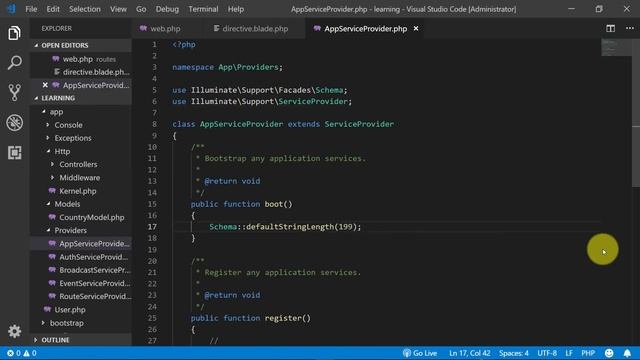This screenshot has height=360, width=640.
Task: Open the Go menu
Action: click(x=141, y=9)
